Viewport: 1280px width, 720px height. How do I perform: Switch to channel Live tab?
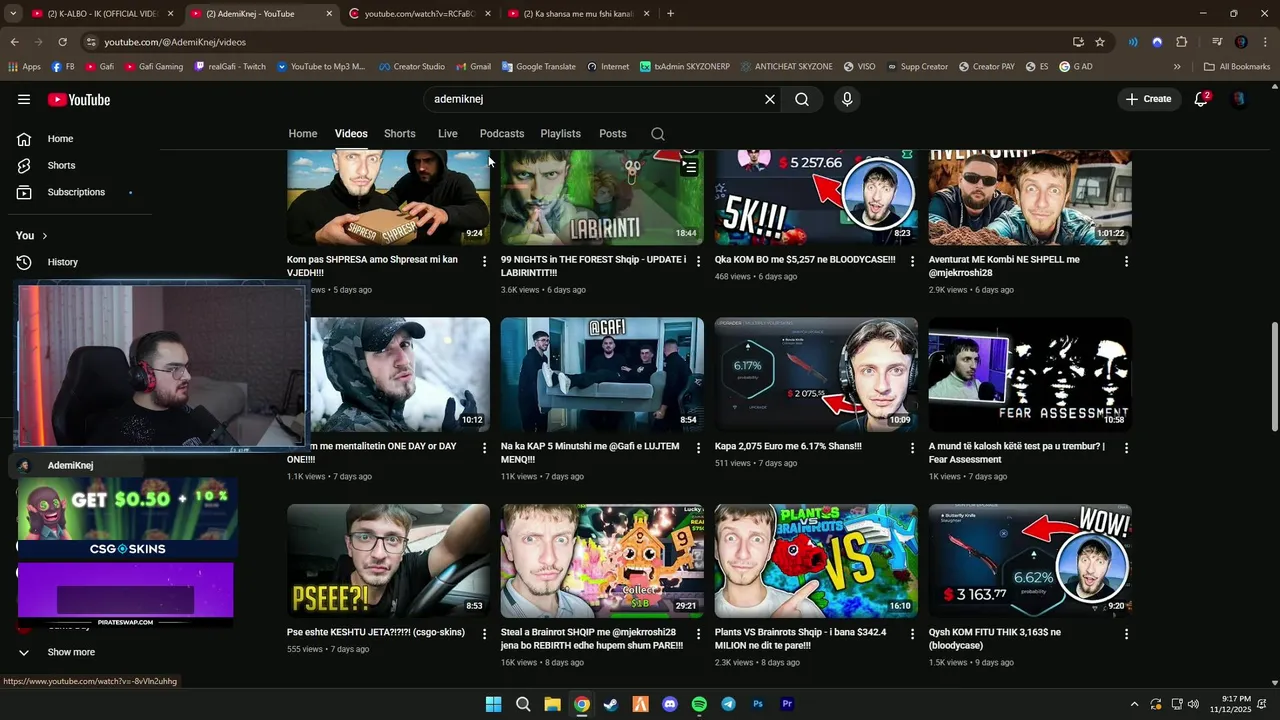coord(448,134)
